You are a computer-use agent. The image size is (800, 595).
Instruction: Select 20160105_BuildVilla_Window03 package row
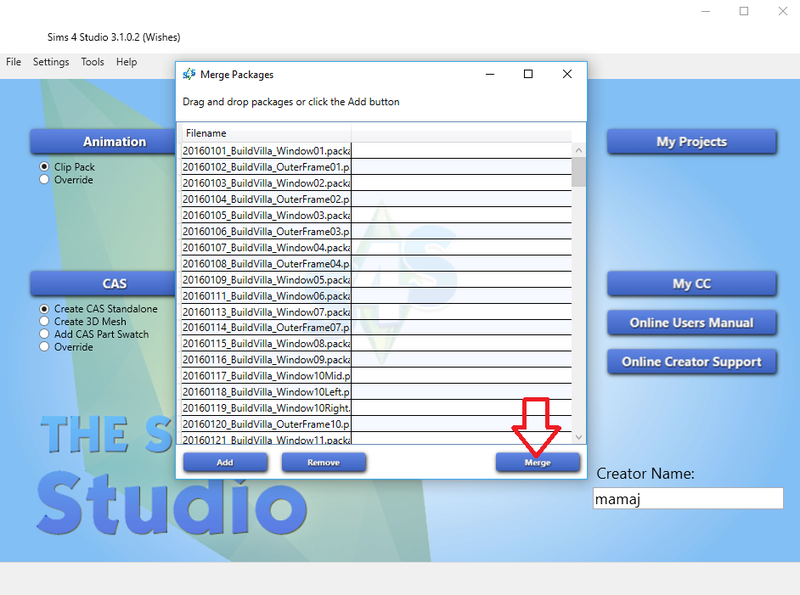point(376,215)
